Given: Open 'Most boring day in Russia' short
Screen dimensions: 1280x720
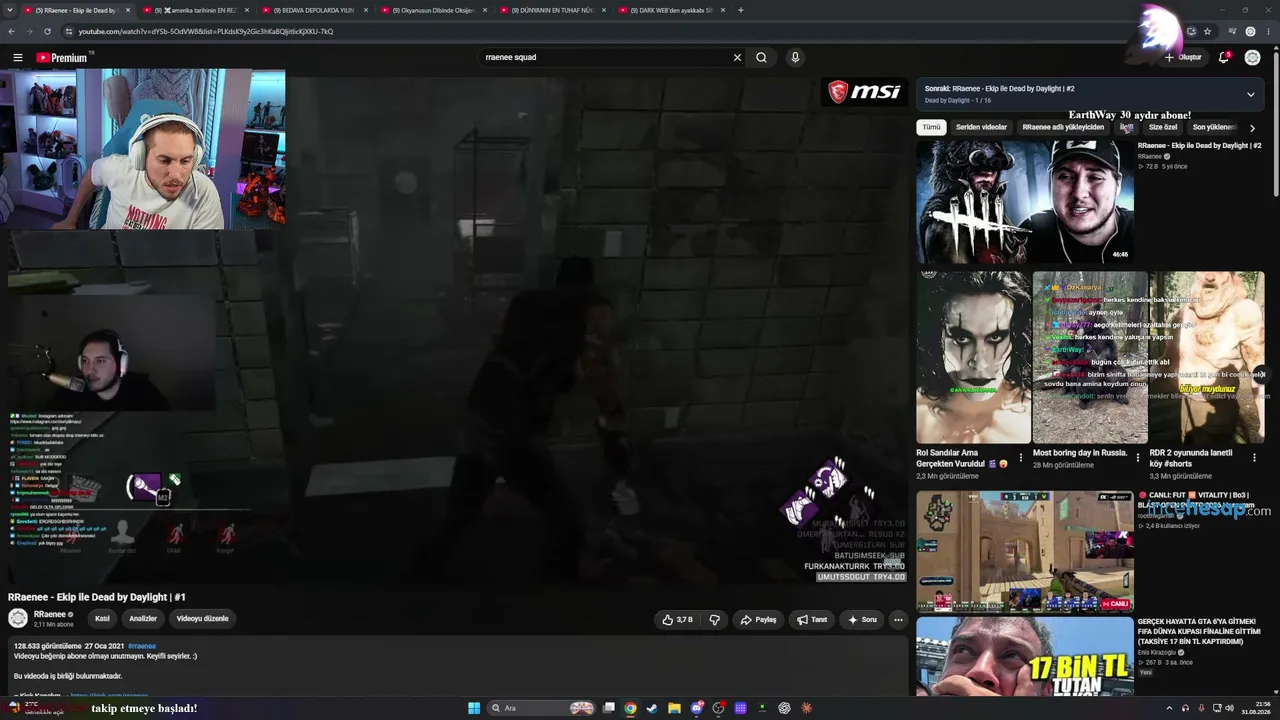Looking at the screenshot, I should [1090, 357].
